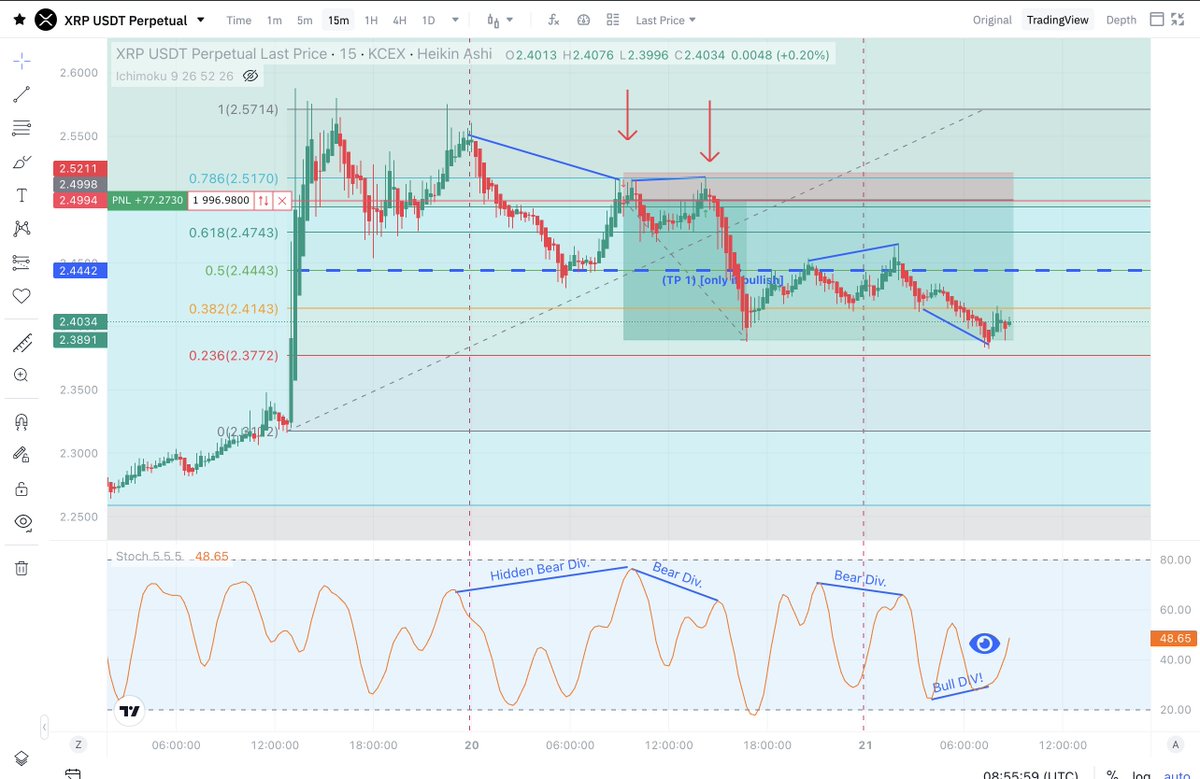Toggle hide all drawings eye icon

coord(21,522)
